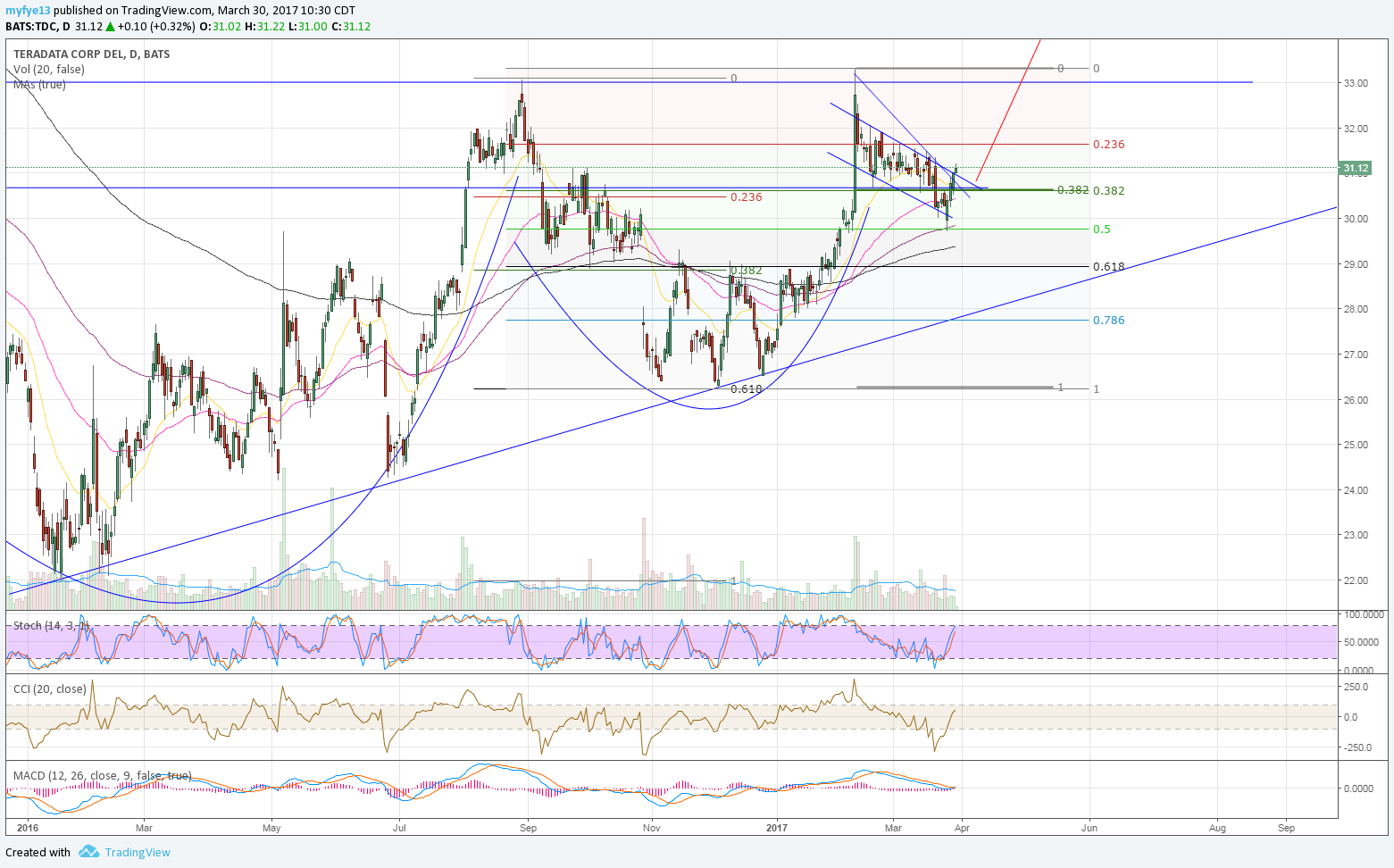Viewport: 1394px width, 868px height.
Task: Click the May label on the time axis
Action: (271, 828)
